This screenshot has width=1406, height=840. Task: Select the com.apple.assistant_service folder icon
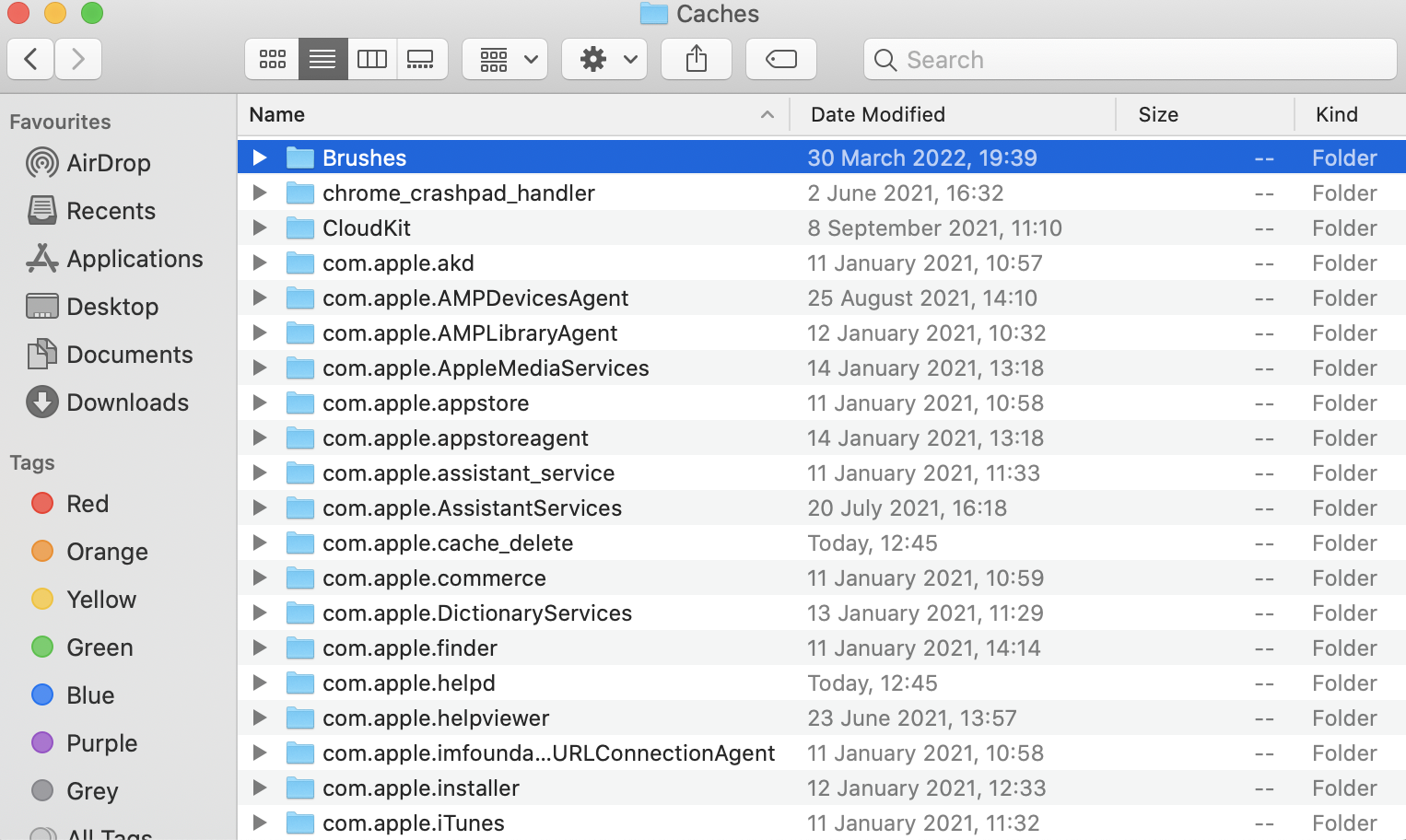pos(300,473)
